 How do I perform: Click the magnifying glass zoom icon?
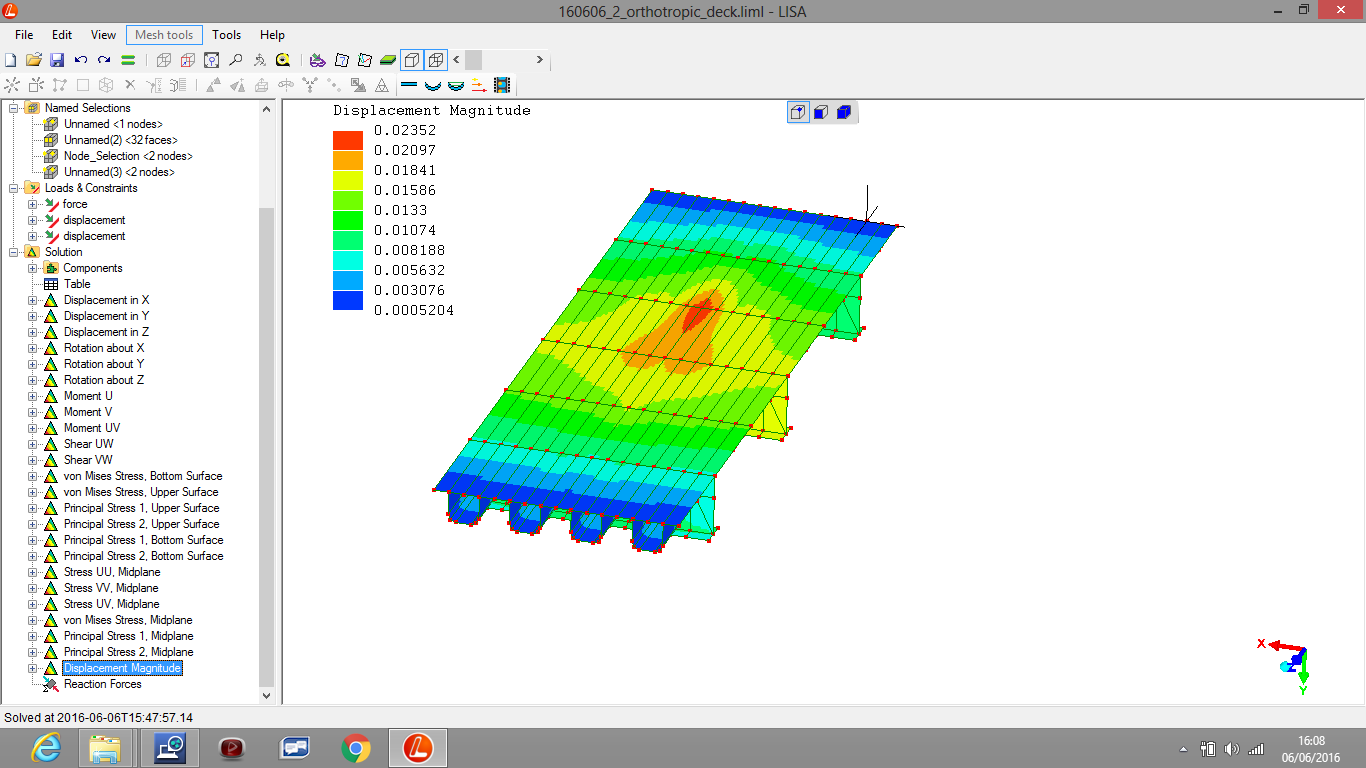tap(235, 60)
